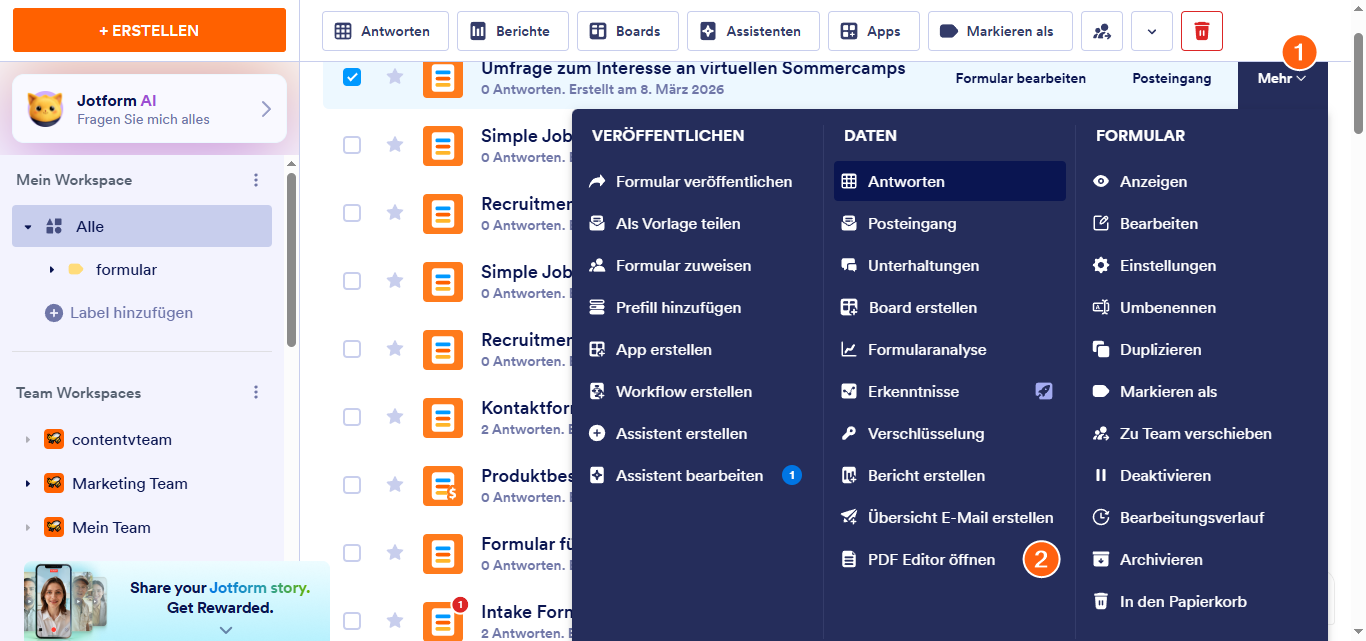
Task: Uncheck the selected Umfrage form checkbox
Action: 352,76
